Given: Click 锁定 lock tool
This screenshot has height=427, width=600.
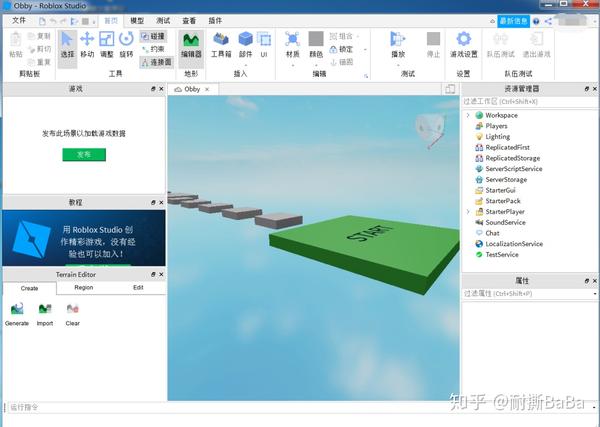Looking at the screenshot, I should point(341,49).
